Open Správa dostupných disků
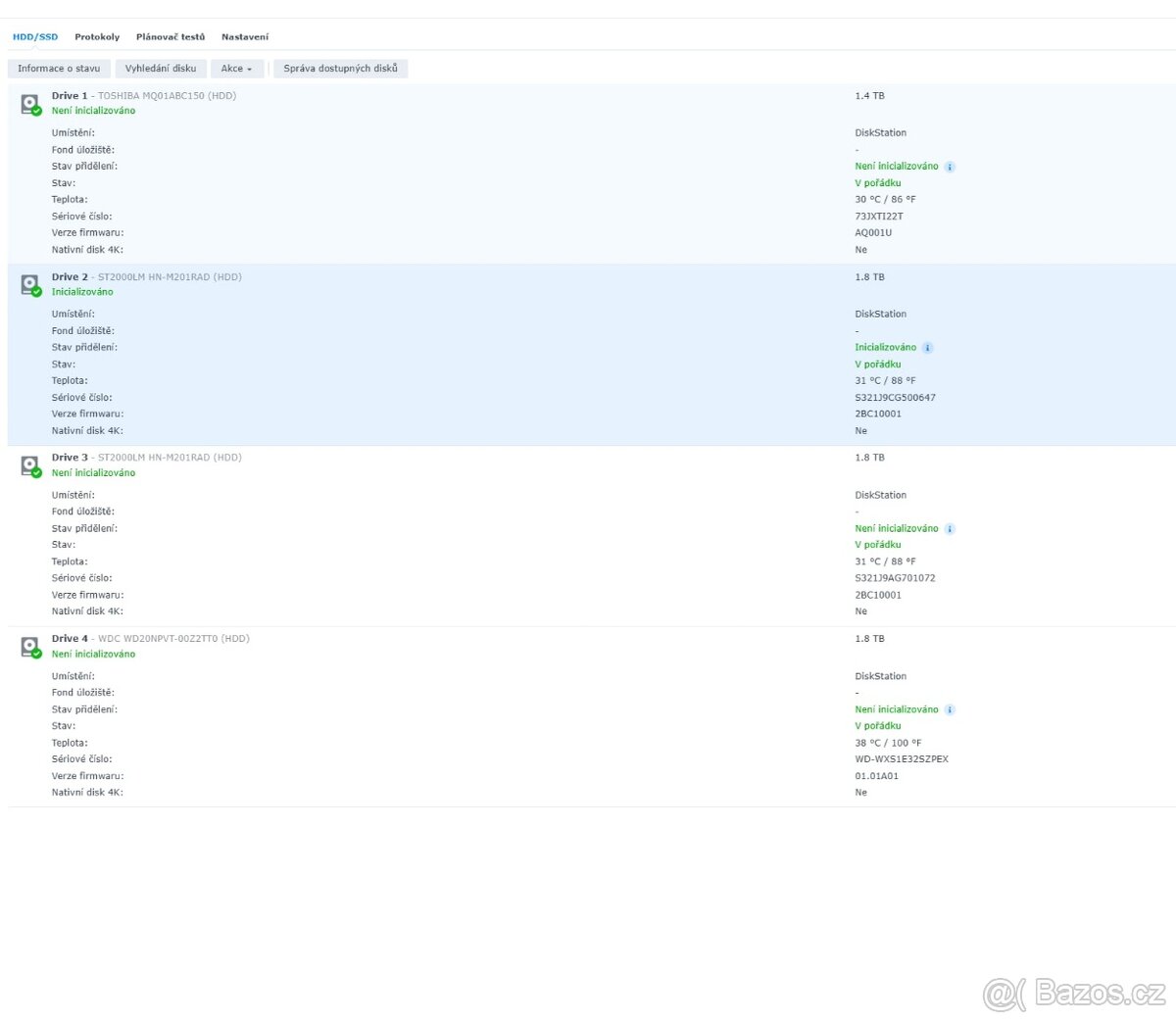 [340, 69]
